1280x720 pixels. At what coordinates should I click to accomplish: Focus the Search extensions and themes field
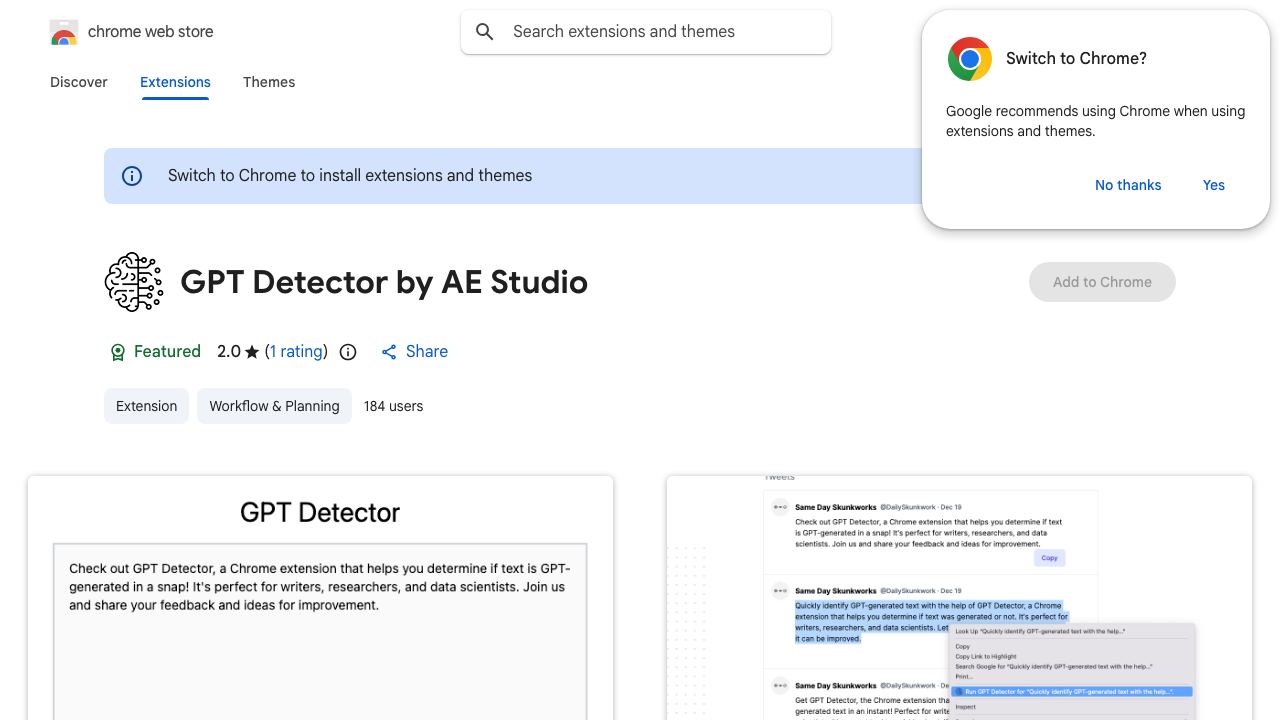pyautogui.click(x=646, y=32)
